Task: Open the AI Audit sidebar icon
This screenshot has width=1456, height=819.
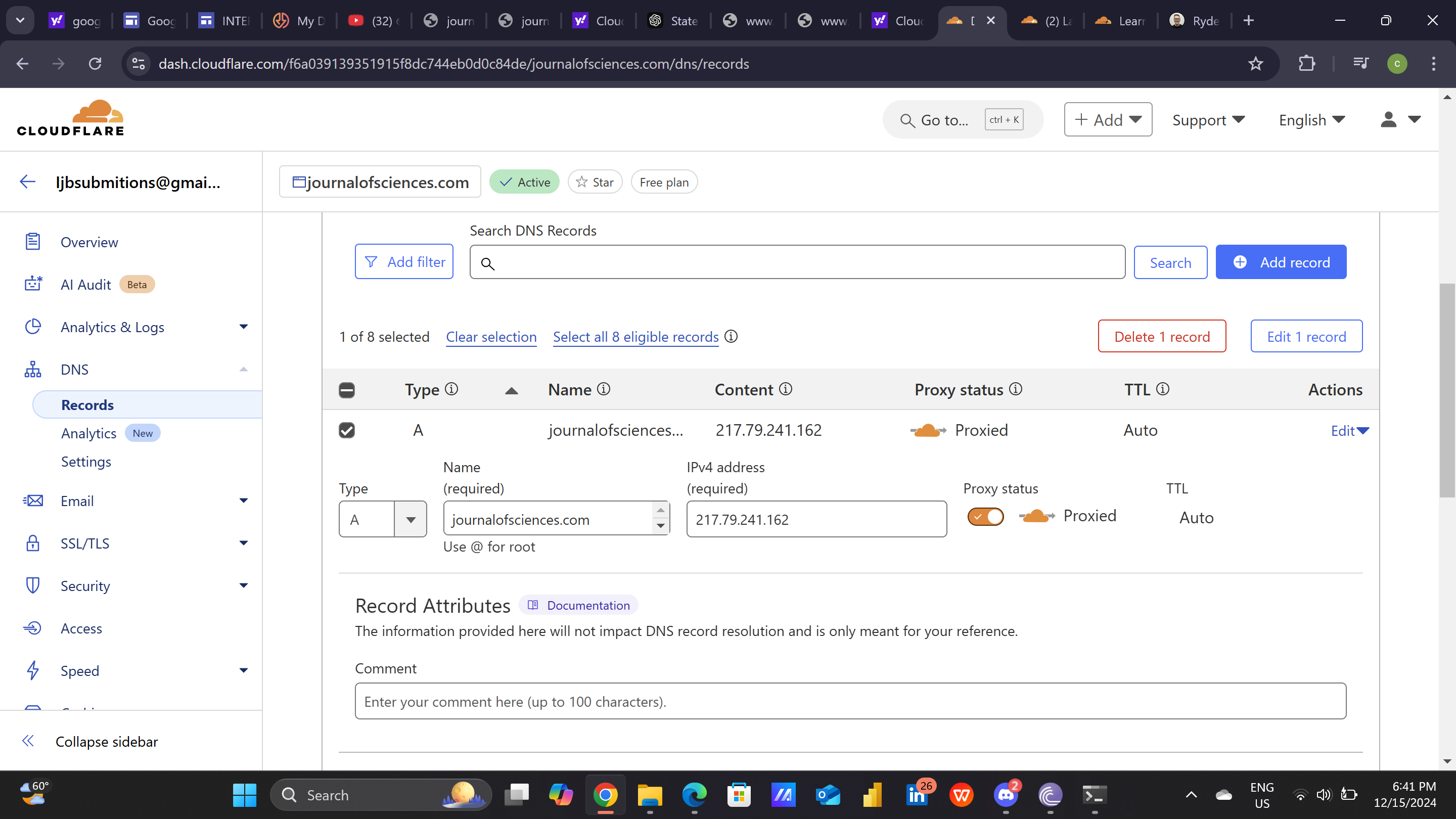Action: pyautogui.click(x=33, y=284)
